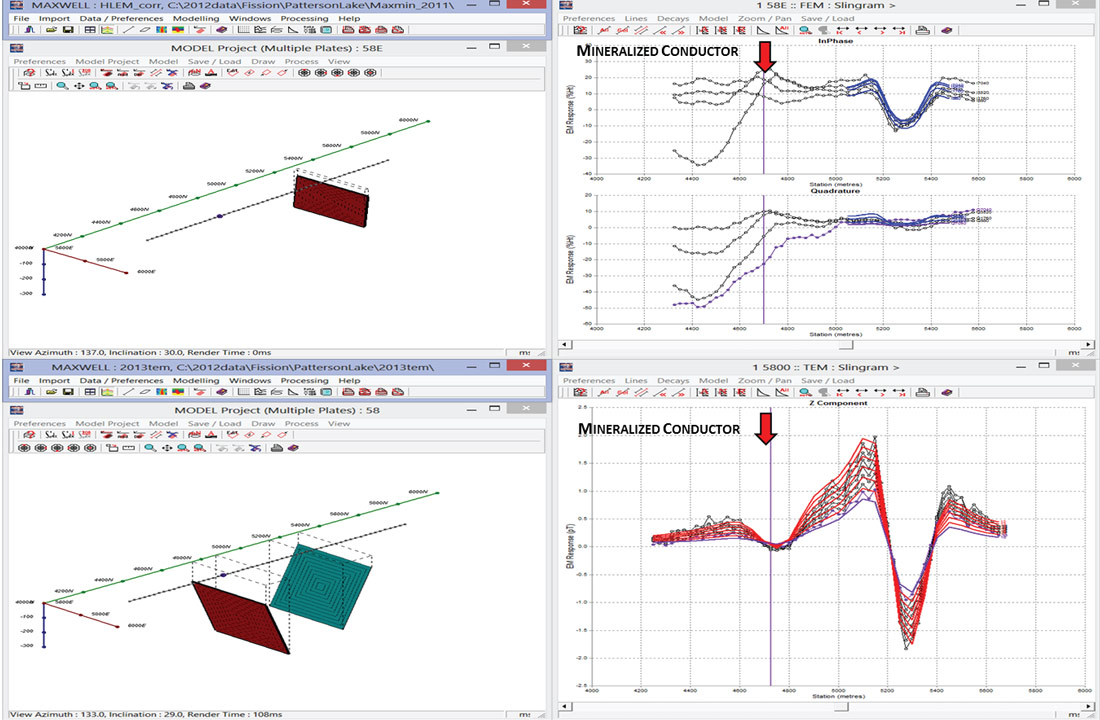Click right arrow of FEM Slingram horizontal scrollbar

tap(1088, 345)
